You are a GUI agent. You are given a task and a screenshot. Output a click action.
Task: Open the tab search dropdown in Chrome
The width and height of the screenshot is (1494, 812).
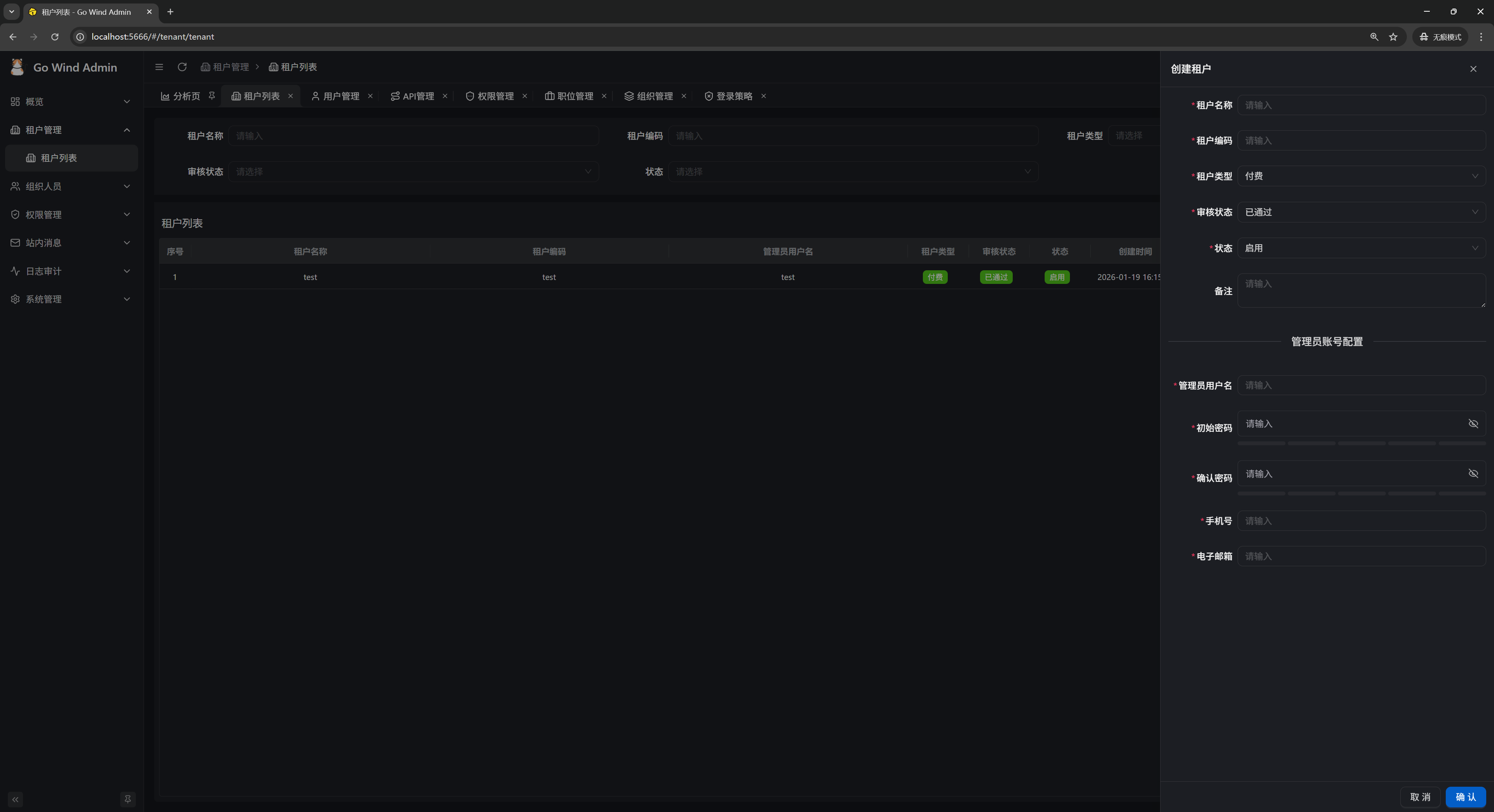tap(11, 12)
